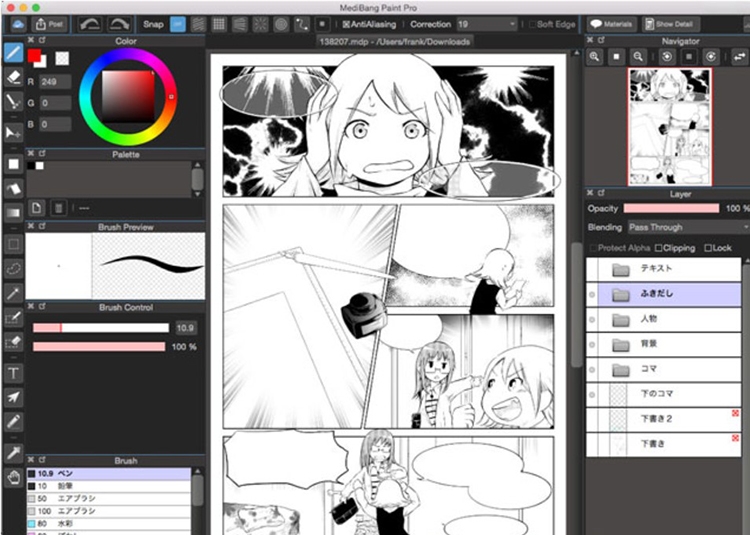This screenshot has height=535, width=750.
Task: Switch to the 138207.mdp document tab
Action: pyautogui.click(x=395, y=42)
